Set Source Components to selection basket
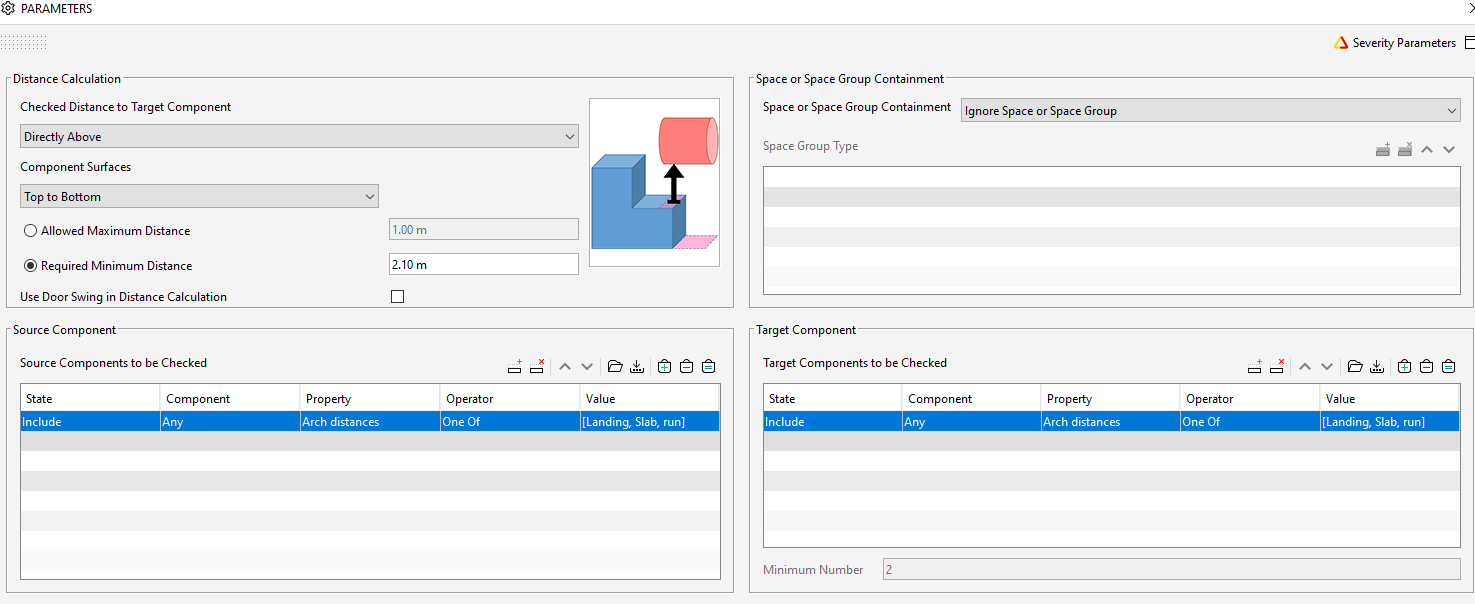 [x=708, y=367]
